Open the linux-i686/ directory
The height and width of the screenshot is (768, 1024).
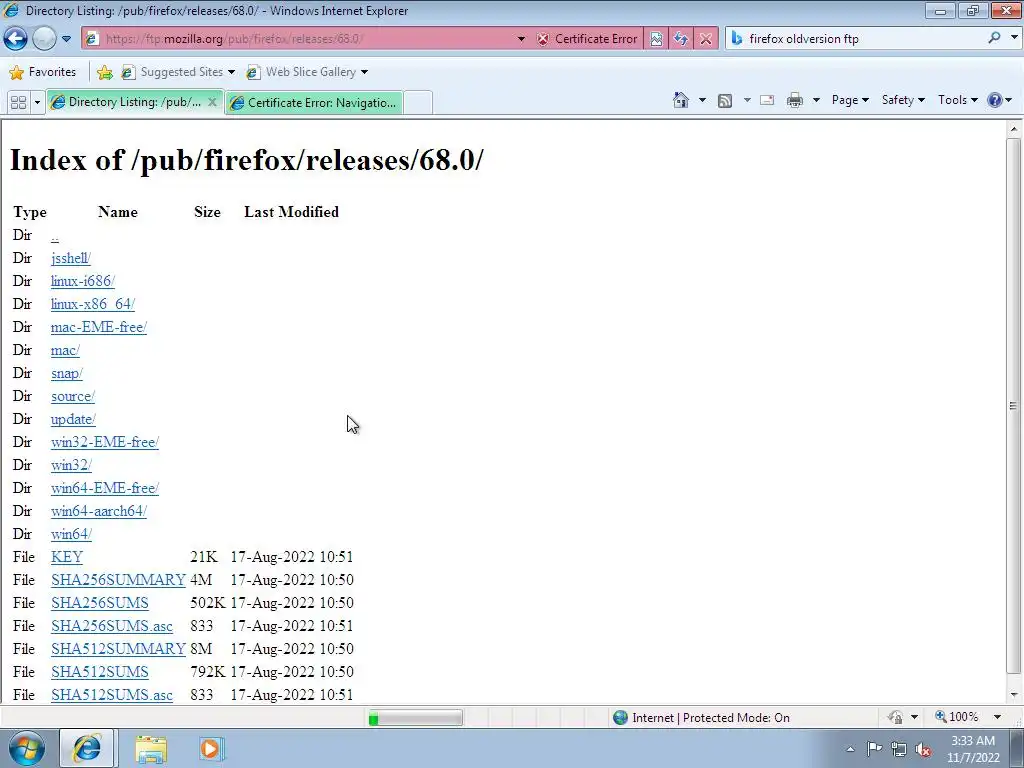83,281
